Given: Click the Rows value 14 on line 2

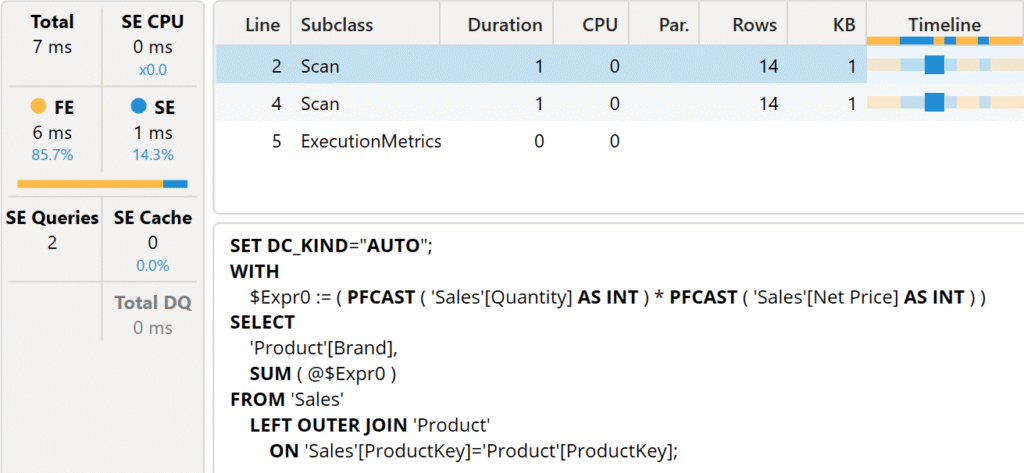Looking at the screenshot, I should [767, 65].
